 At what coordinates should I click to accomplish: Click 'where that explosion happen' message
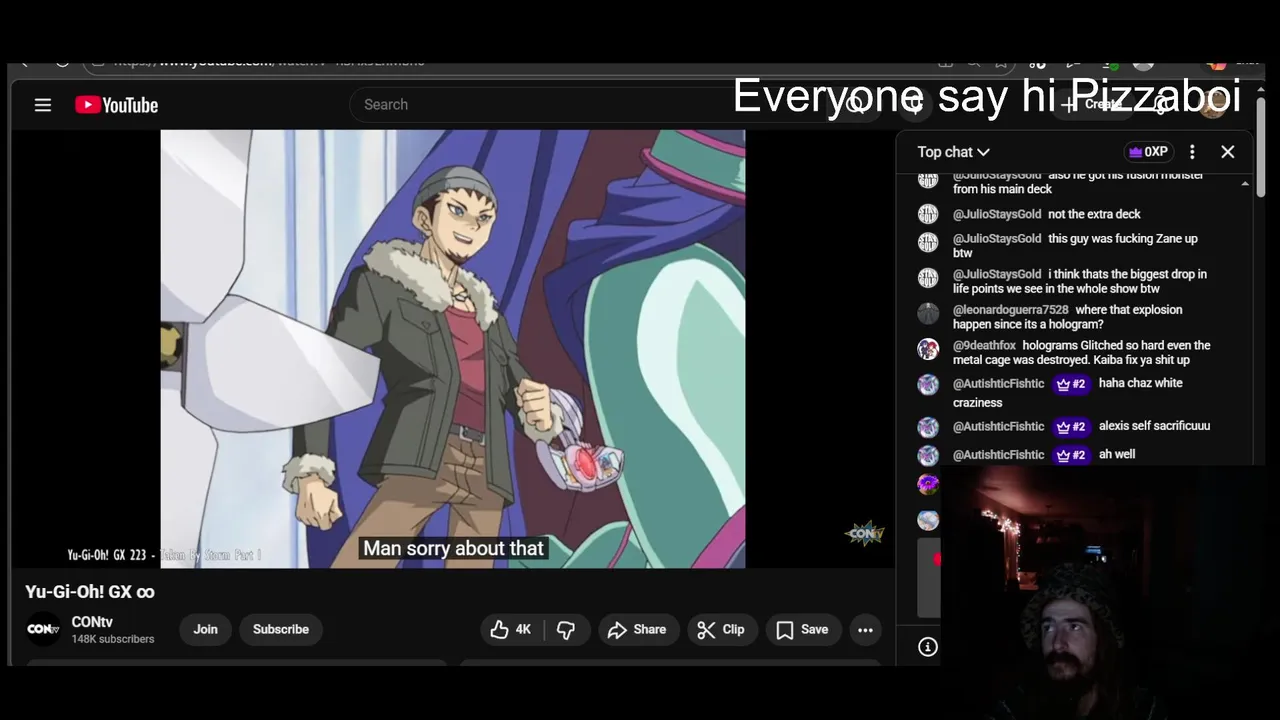coord(1067,317)
